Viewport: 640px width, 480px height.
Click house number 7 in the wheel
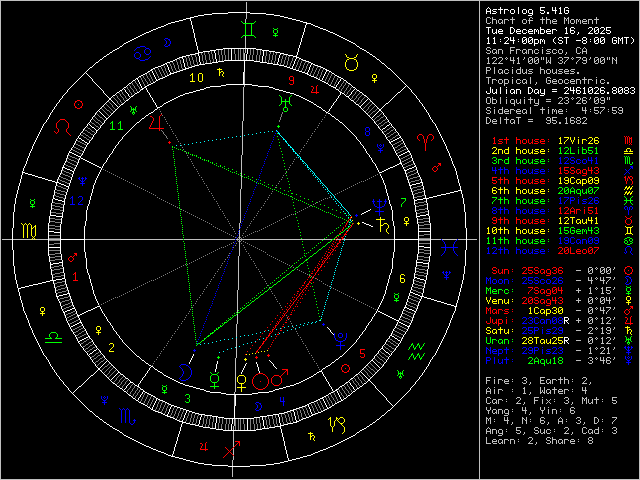click(x=403, y=202)
